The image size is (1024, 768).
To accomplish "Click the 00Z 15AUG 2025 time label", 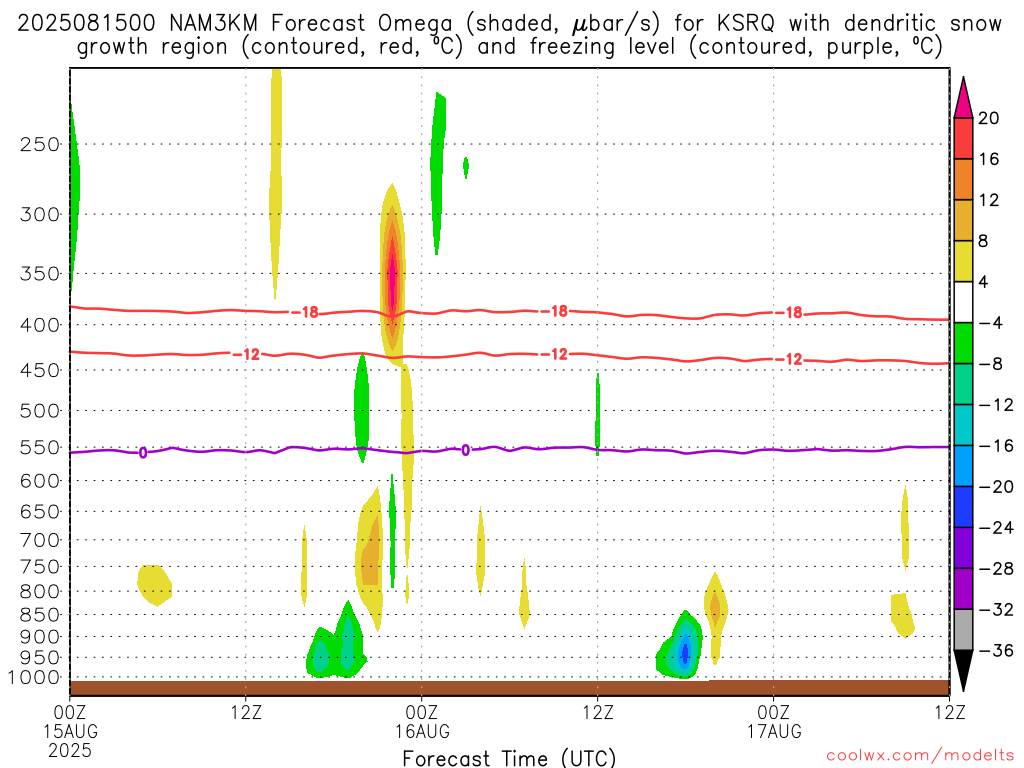I will [70, 731].
